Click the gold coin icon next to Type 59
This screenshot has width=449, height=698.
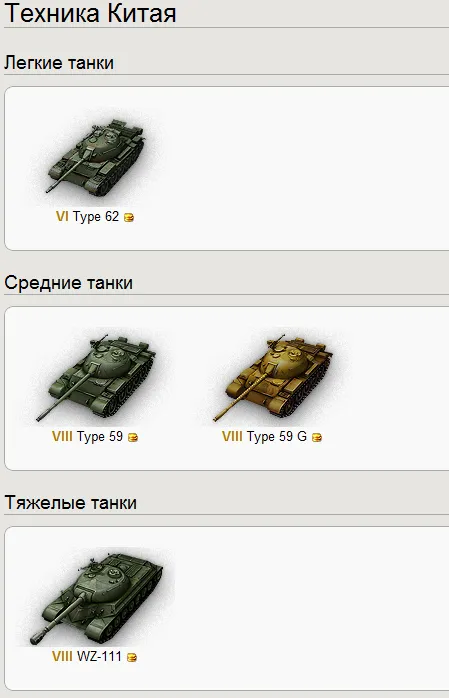pyautogui.click(x=133, y=438)
